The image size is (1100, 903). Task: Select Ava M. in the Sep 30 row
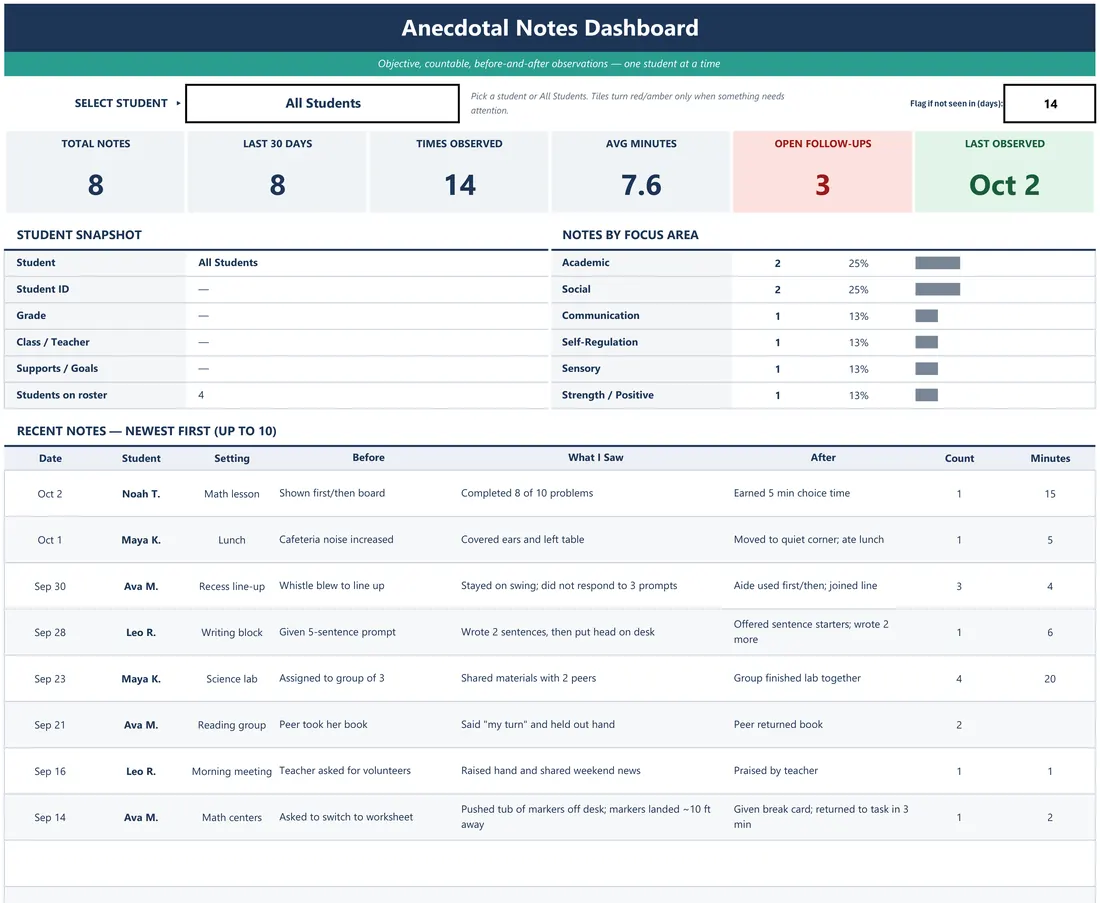click(141, 587)
